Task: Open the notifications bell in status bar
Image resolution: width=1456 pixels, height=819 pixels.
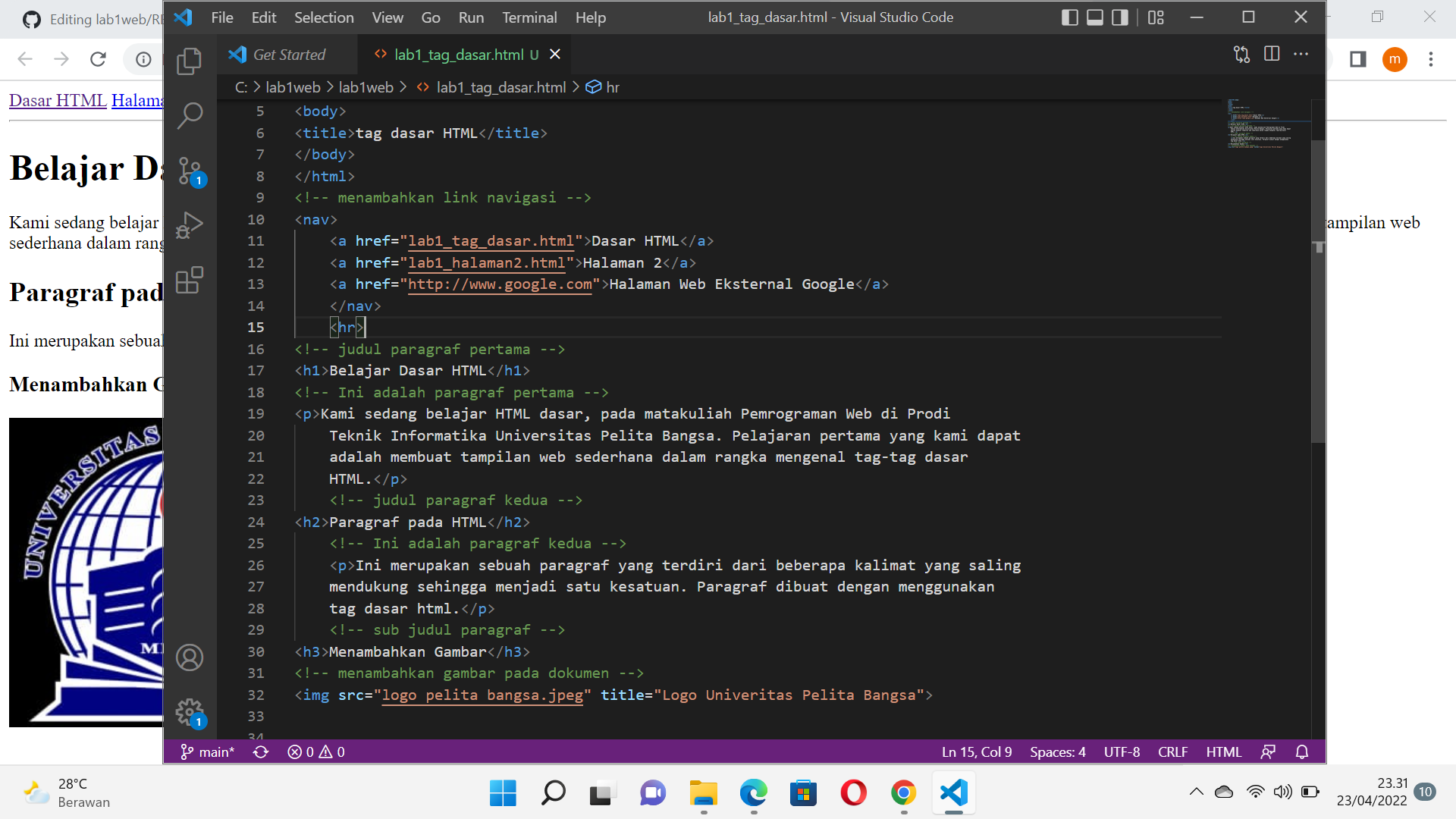Action: [x=1301, y=752]
